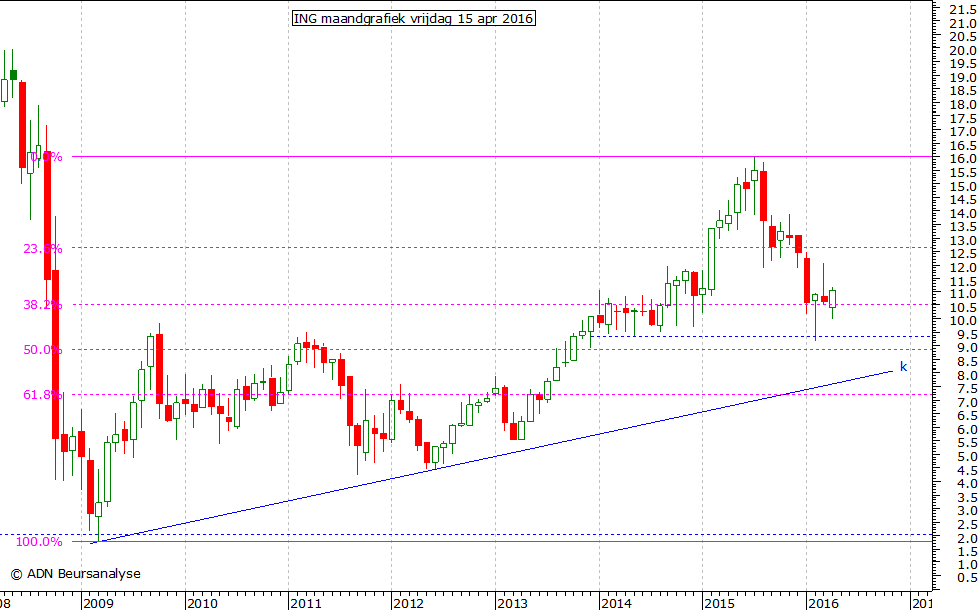Click the '50.0%' Fibonacci level label
Image resolution: width=980 pixels, height=610 pixels.
click(x=43, y=350)
